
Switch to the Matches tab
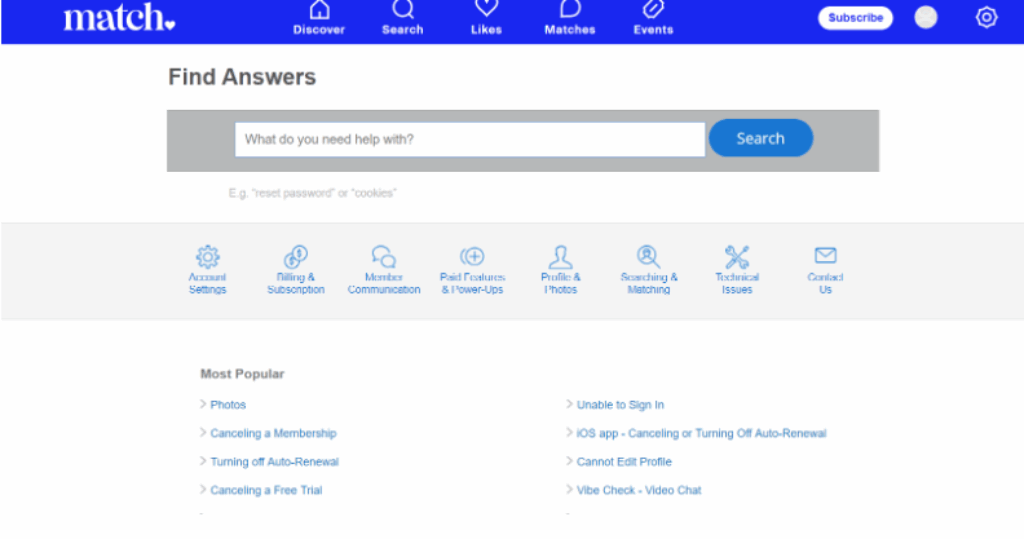point(569,18)
